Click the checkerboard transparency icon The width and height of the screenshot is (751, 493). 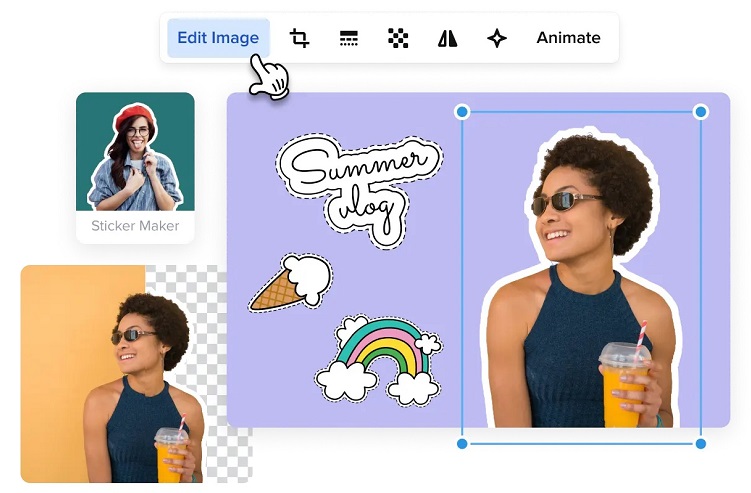pyautogui.click(x=398, y=38)
